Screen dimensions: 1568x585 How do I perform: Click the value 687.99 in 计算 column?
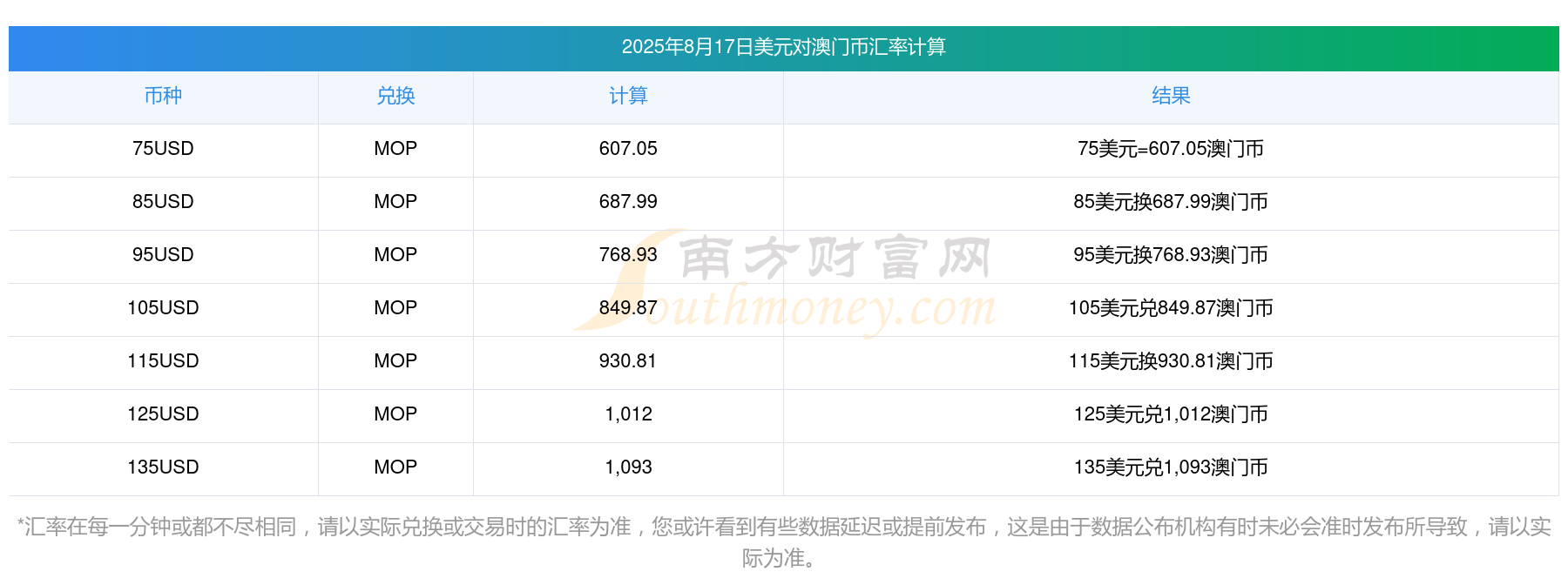click(x=628, y=202)
